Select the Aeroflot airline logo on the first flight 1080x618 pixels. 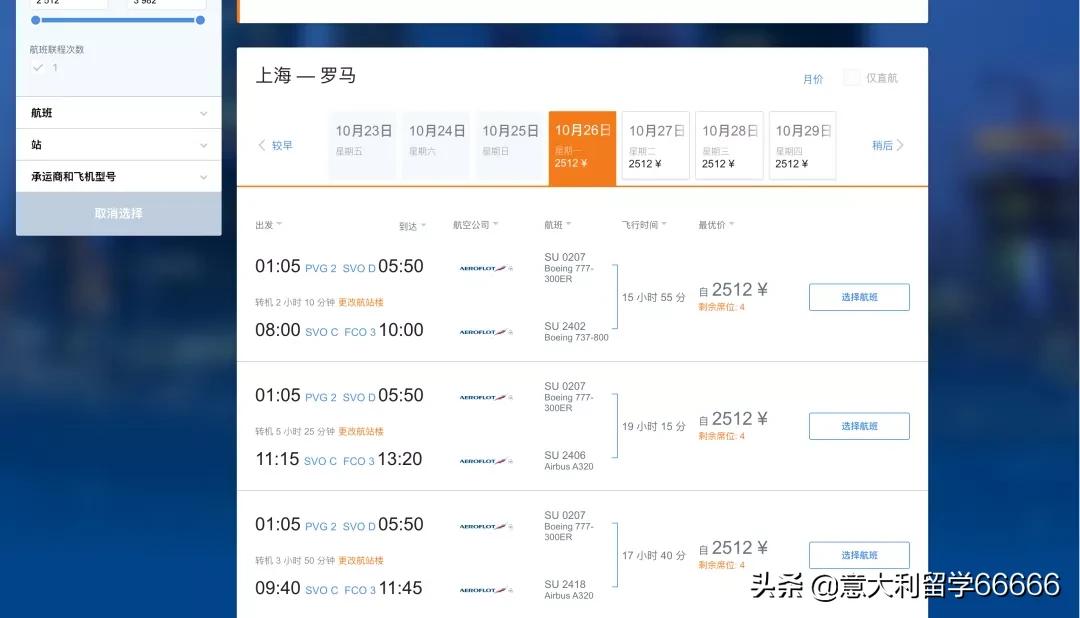[485, 266]
